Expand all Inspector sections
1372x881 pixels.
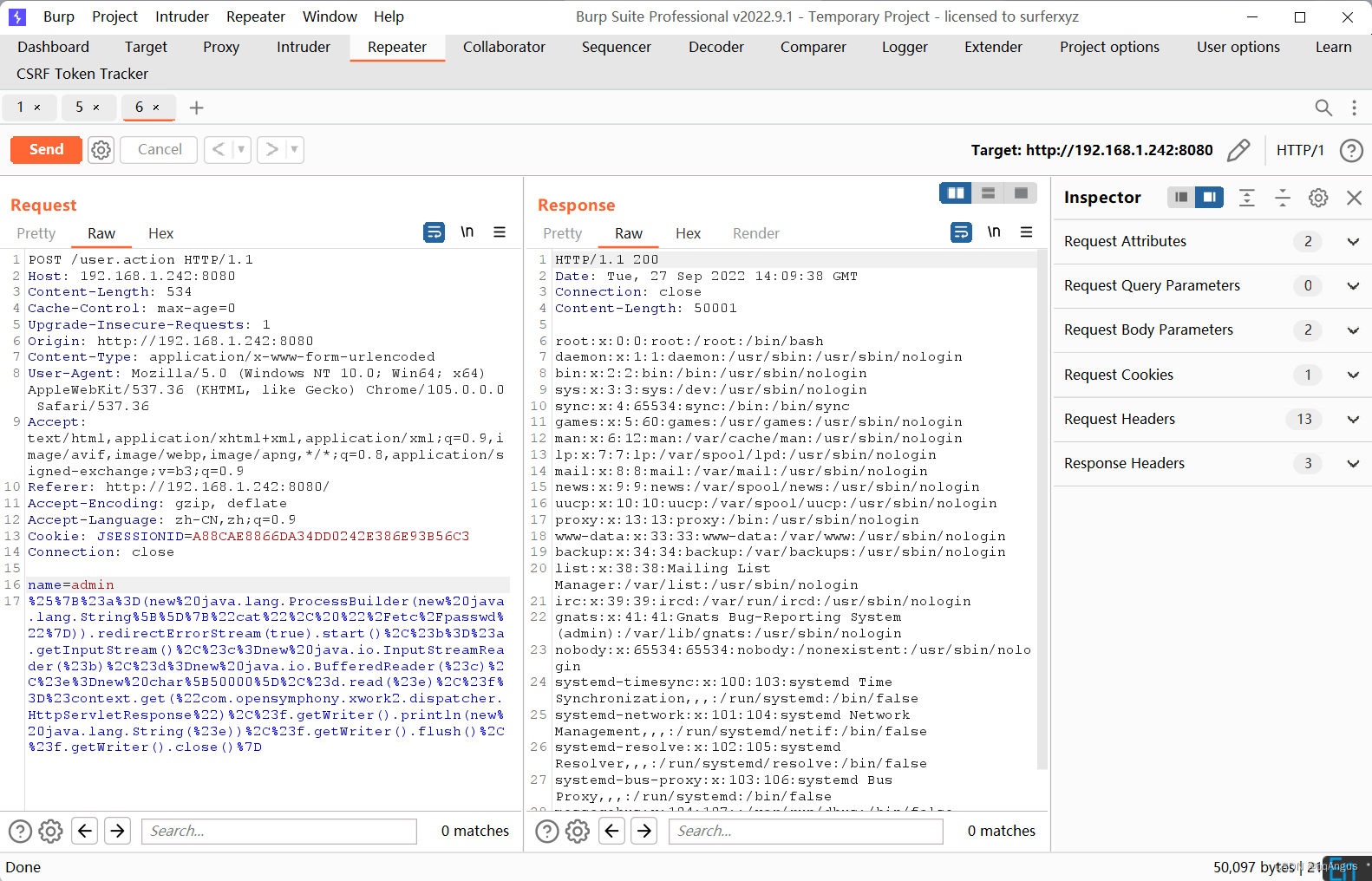tap(1246, 198)
